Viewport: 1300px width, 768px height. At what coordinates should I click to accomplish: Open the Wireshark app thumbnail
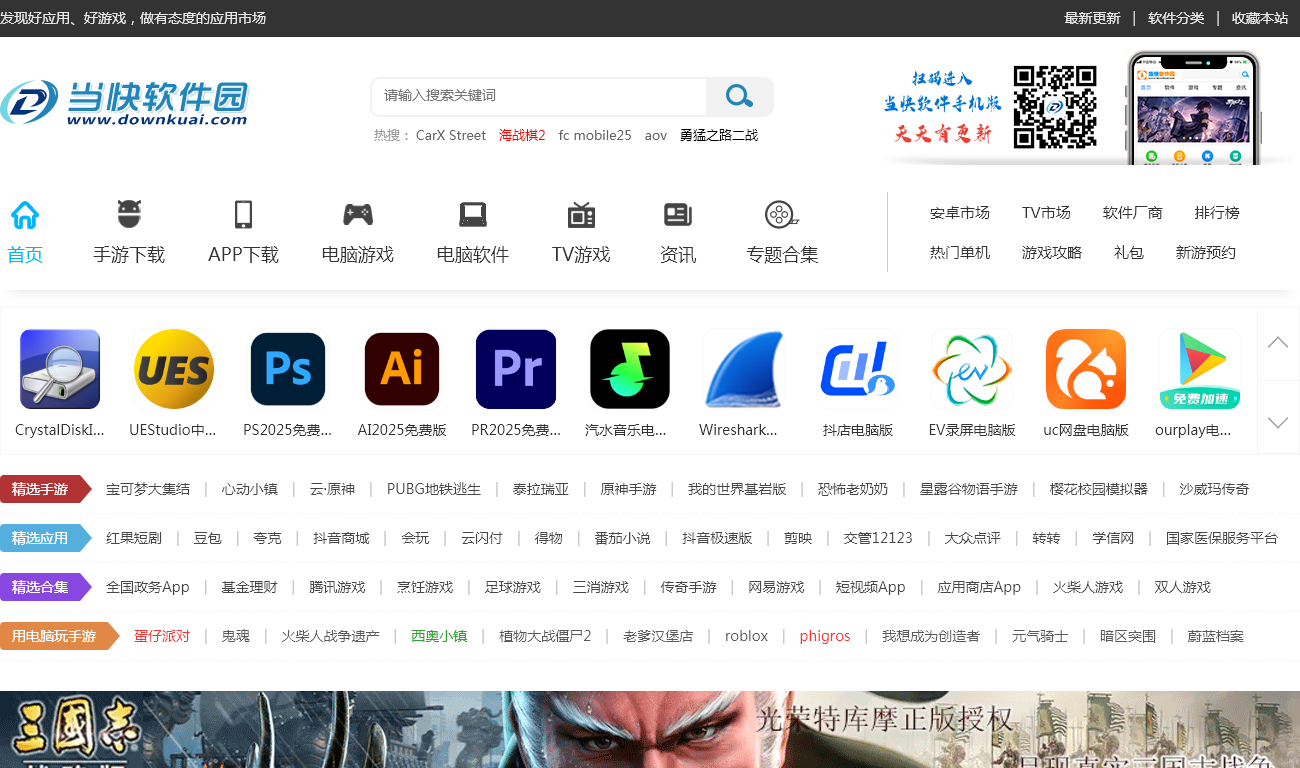click(743, 369)
